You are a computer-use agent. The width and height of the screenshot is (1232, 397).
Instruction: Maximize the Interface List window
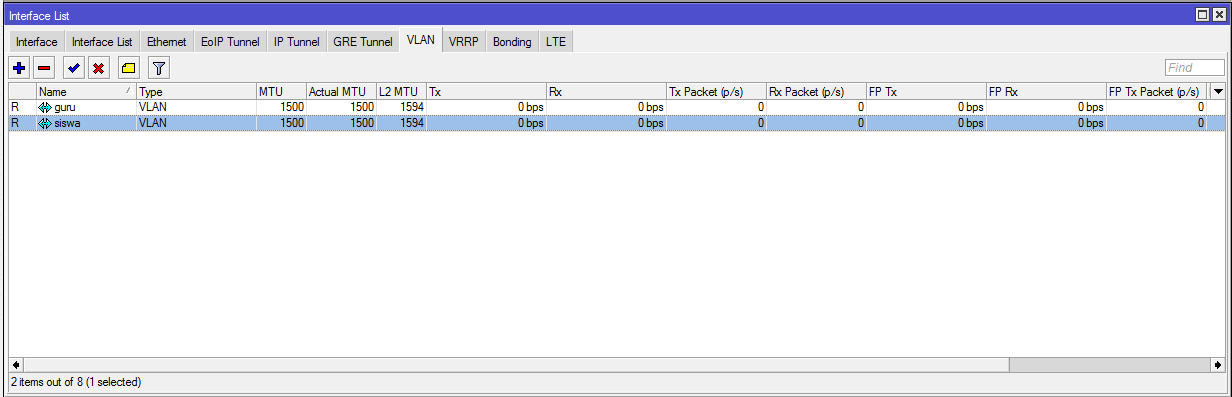(x=1202, y=15)
